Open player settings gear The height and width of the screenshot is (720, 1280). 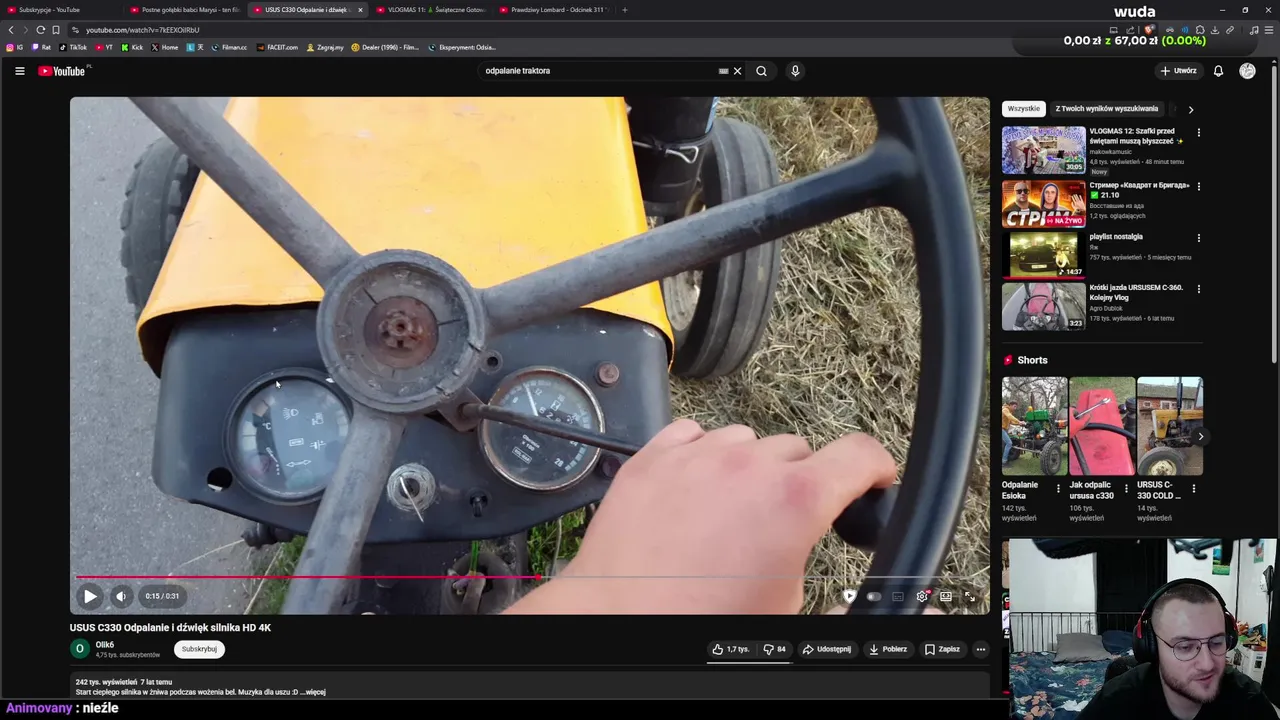click(922, 596)
